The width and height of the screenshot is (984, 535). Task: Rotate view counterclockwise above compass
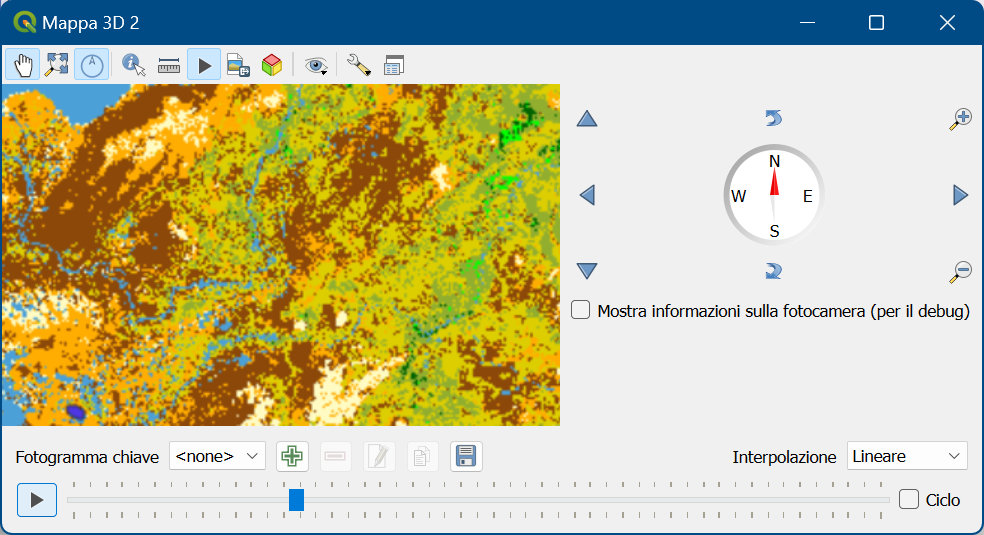(x=774, y=118)
